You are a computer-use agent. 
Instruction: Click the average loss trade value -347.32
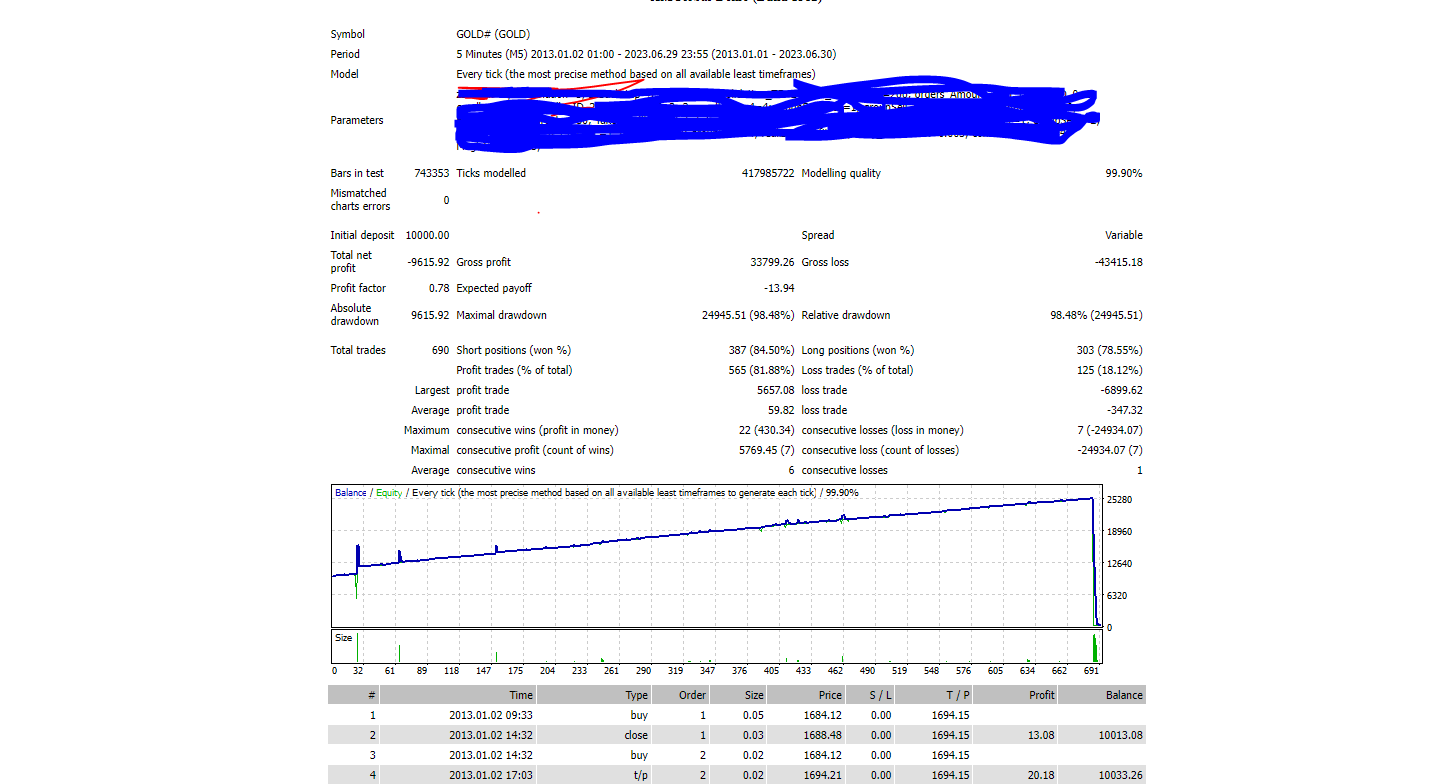coord(1125,410)
